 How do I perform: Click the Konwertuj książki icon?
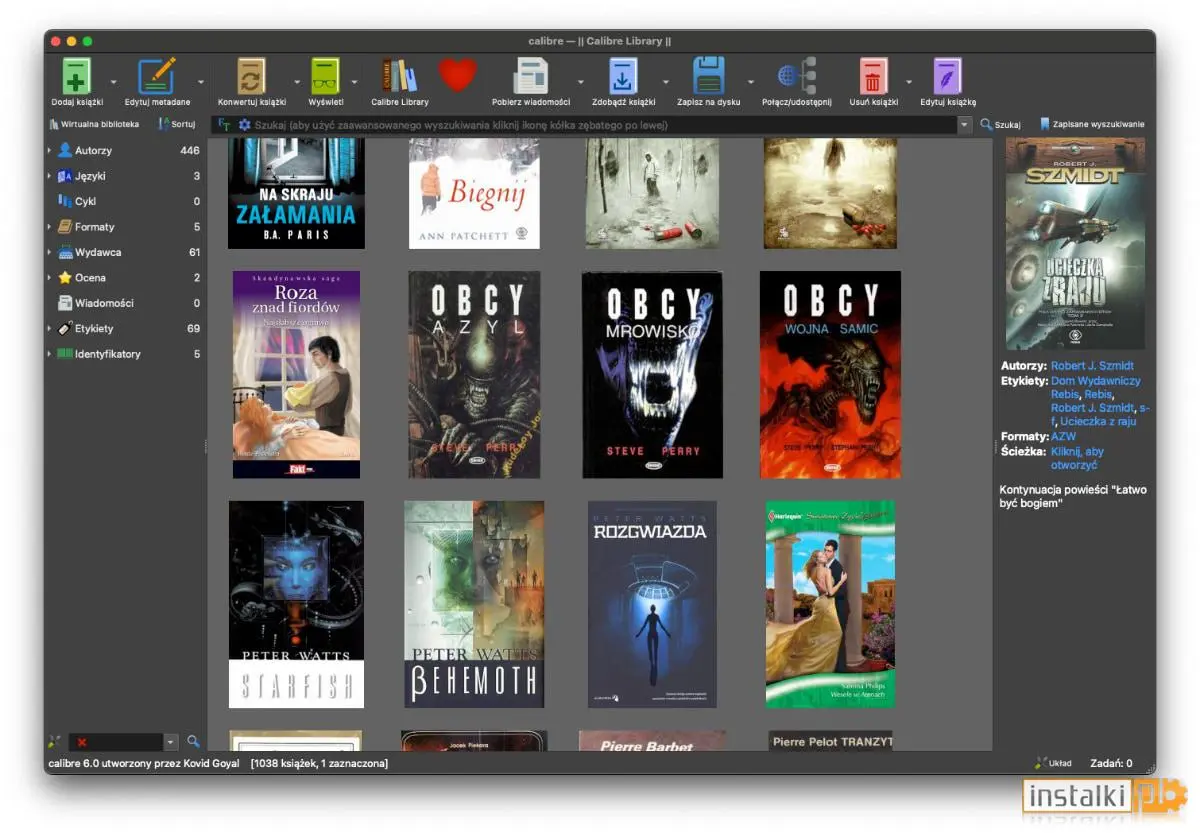[251, 78]
